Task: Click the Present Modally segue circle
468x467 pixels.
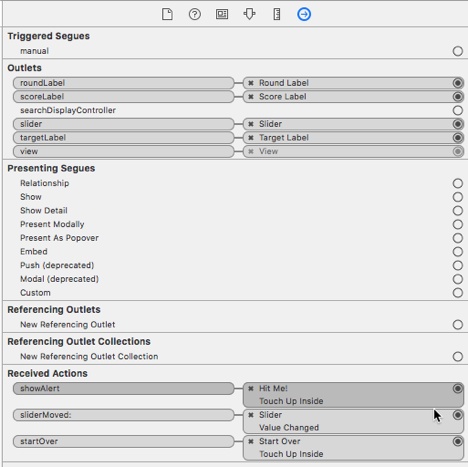Action: pos(458,224)
